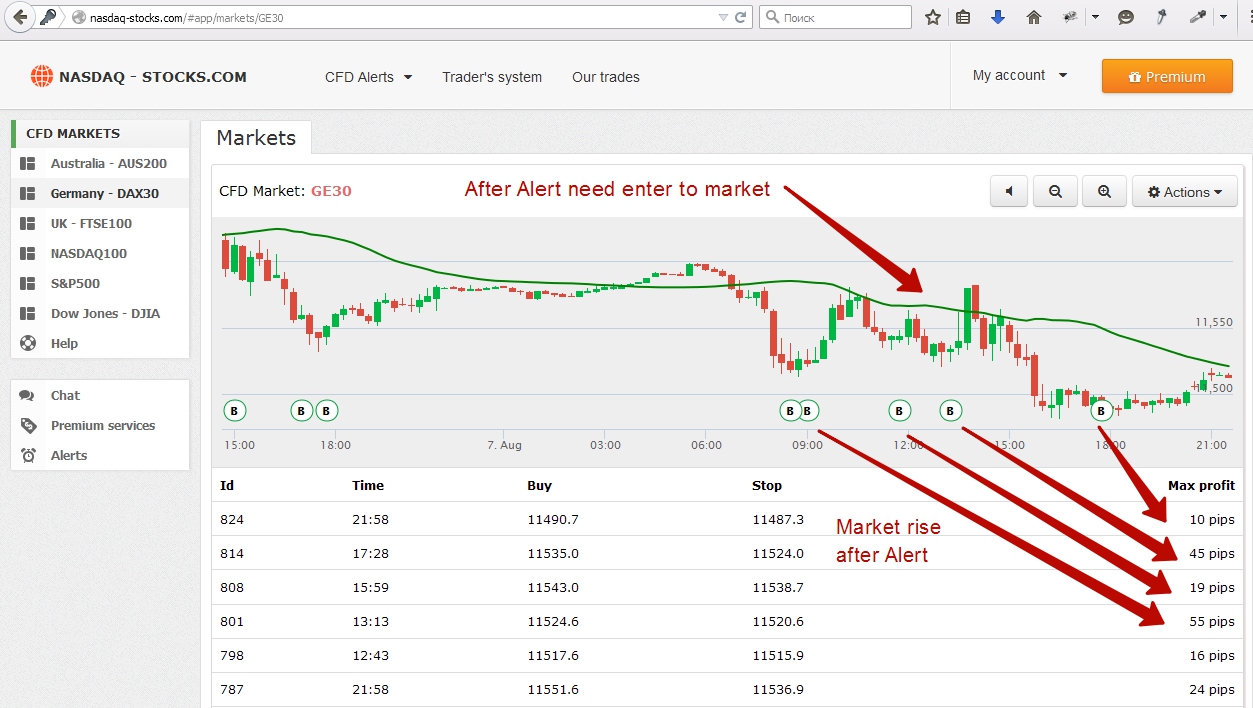The height and width of the screenshot is (708, 1253).
Task: Expand the CFD Alerts menu
Action: [368, 77]
